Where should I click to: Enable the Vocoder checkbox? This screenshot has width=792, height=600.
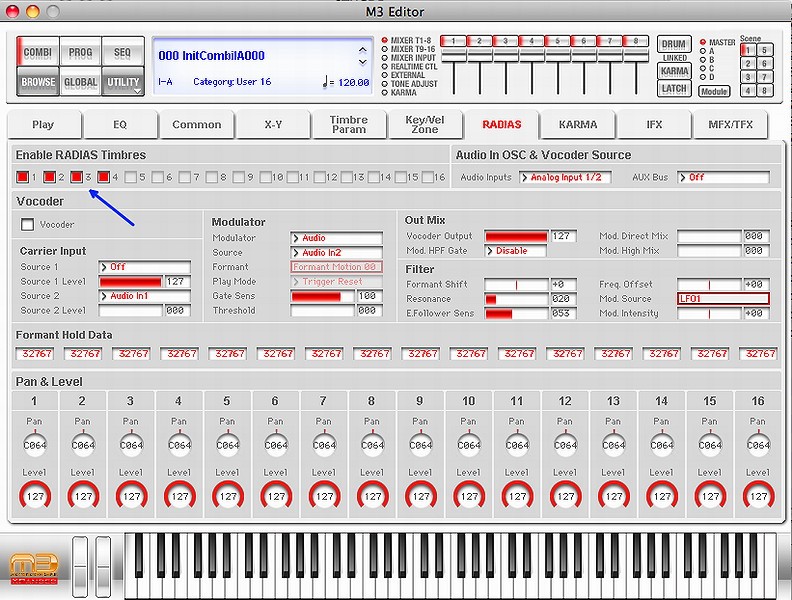pyautogui.click(x=27, y=224)
